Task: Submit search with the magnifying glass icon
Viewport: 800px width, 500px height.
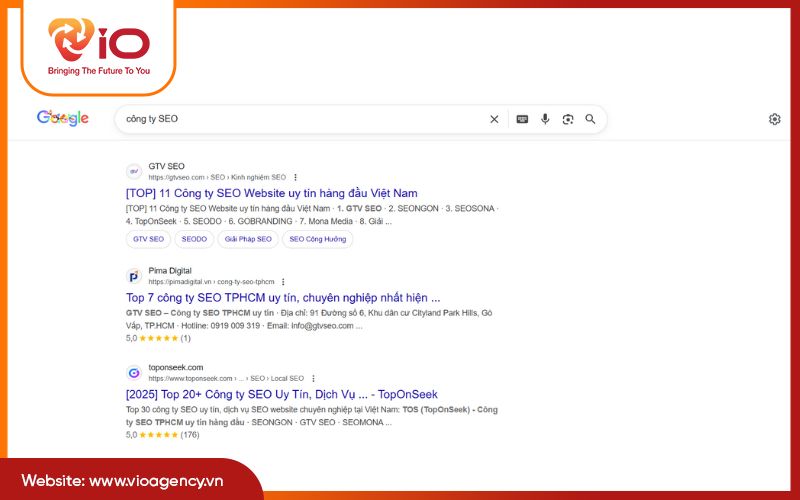Action: click(590, 119)
